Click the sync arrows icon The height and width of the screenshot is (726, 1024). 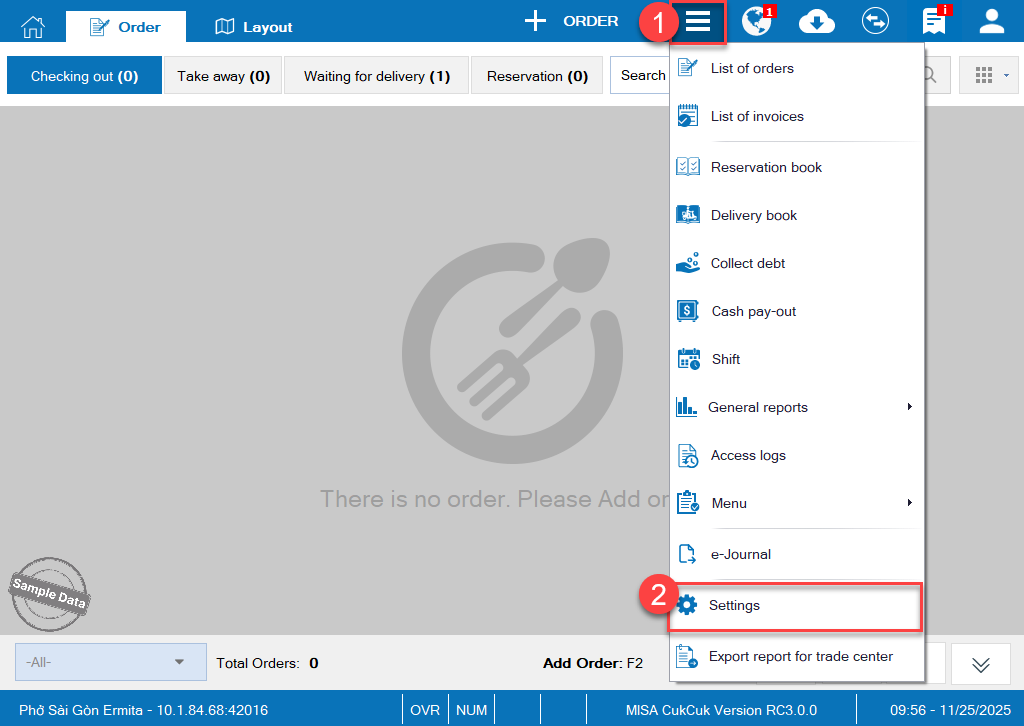click(876, 22)
